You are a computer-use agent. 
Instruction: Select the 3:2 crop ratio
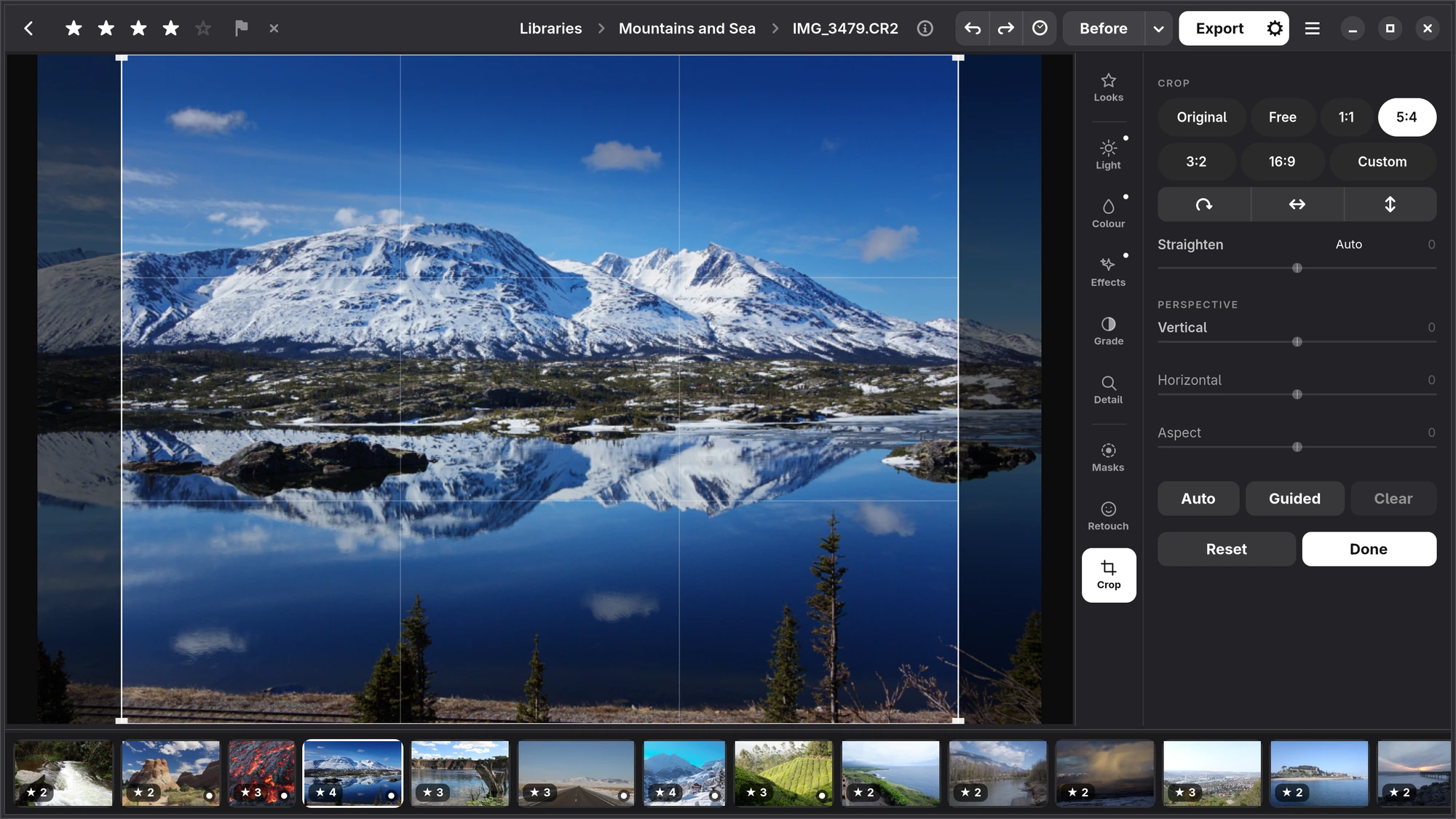pos(1196,162)
